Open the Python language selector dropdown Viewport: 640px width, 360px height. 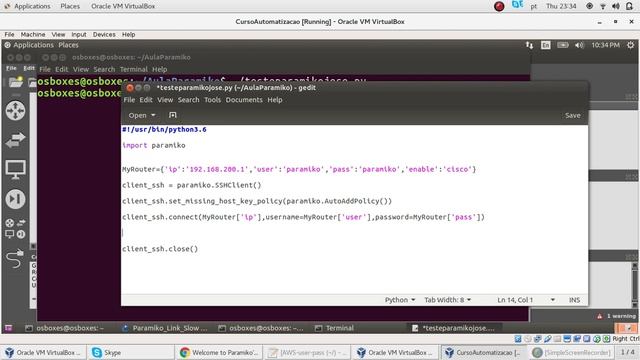coord(400,300)
